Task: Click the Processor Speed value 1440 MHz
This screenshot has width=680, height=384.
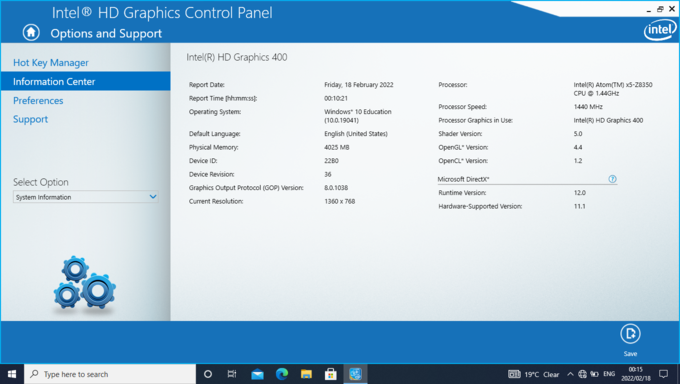Action: coord(588,107)
